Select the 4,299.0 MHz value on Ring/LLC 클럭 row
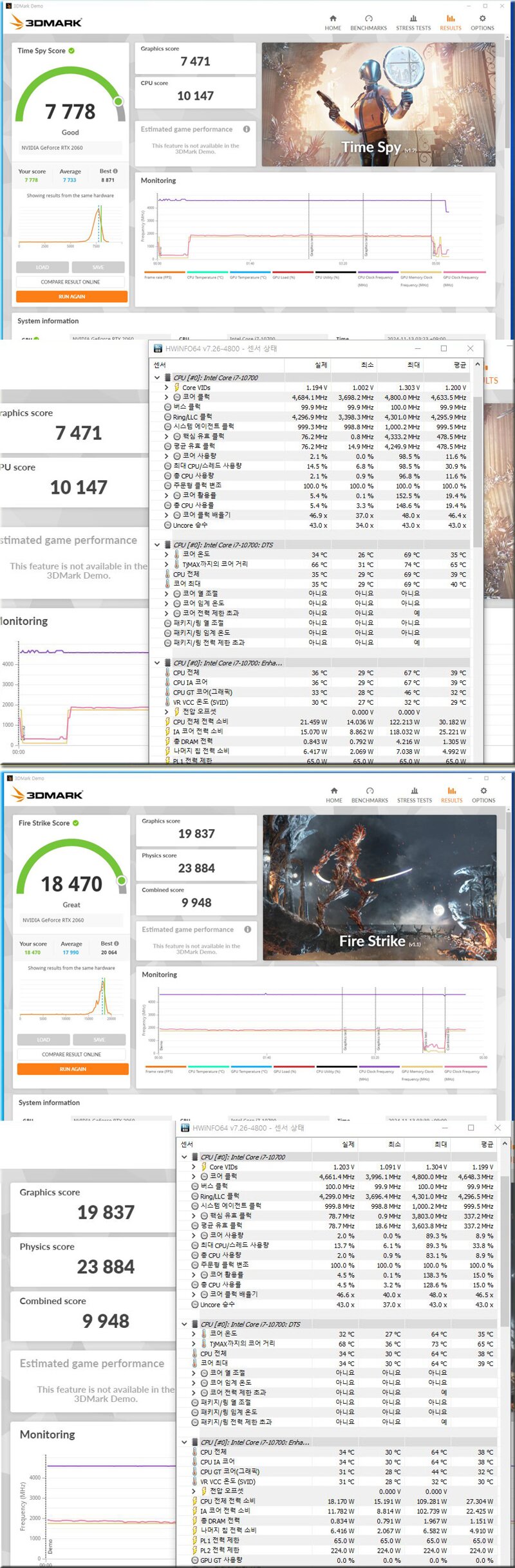 tap(337, 1196)
